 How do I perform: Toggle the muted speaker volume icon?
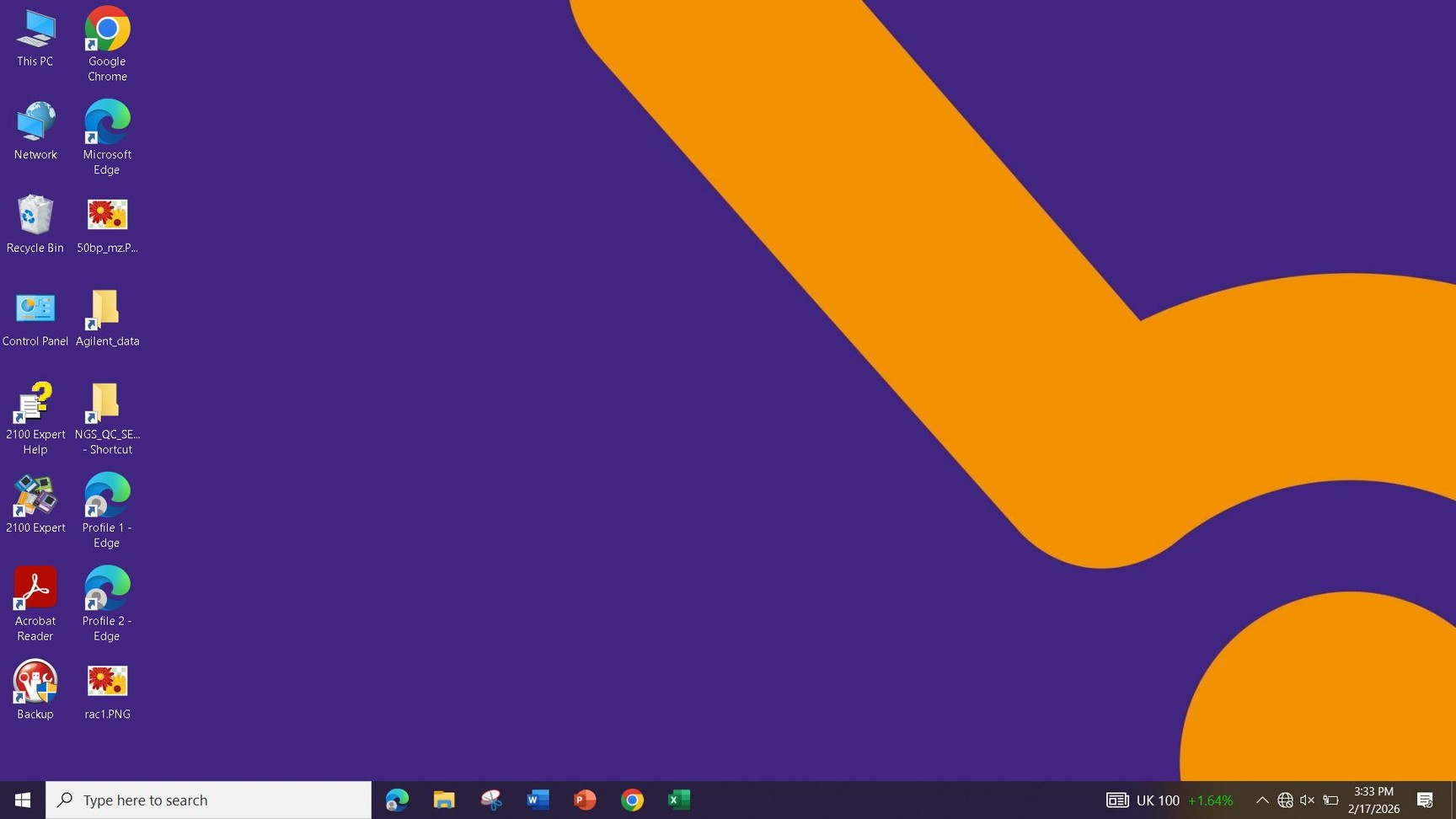(x=1307, y=800)
